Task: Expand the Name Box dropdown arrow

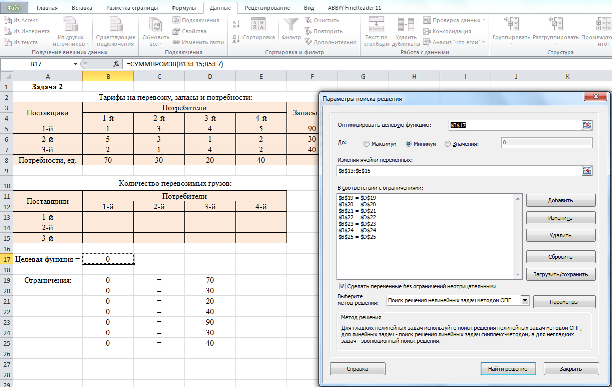Action: pos(75,64)
